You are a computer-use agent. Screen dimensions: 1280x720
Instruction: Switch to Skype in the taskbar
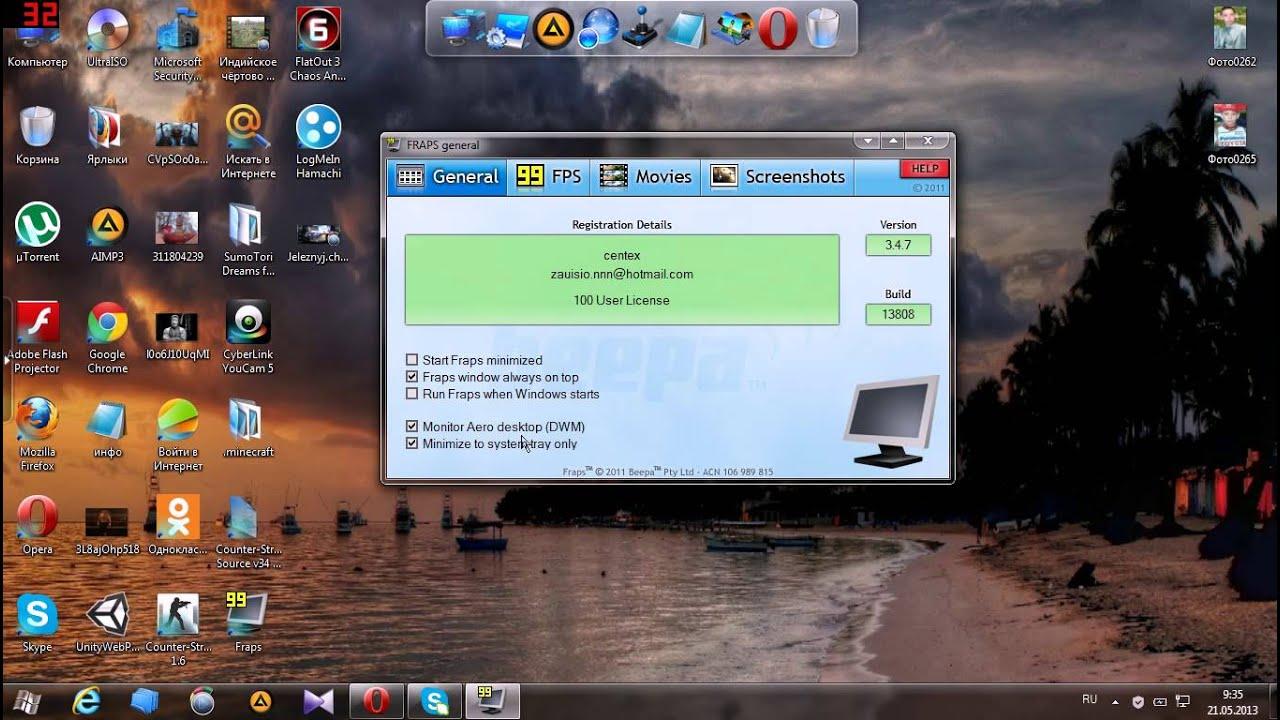[435, 701]
